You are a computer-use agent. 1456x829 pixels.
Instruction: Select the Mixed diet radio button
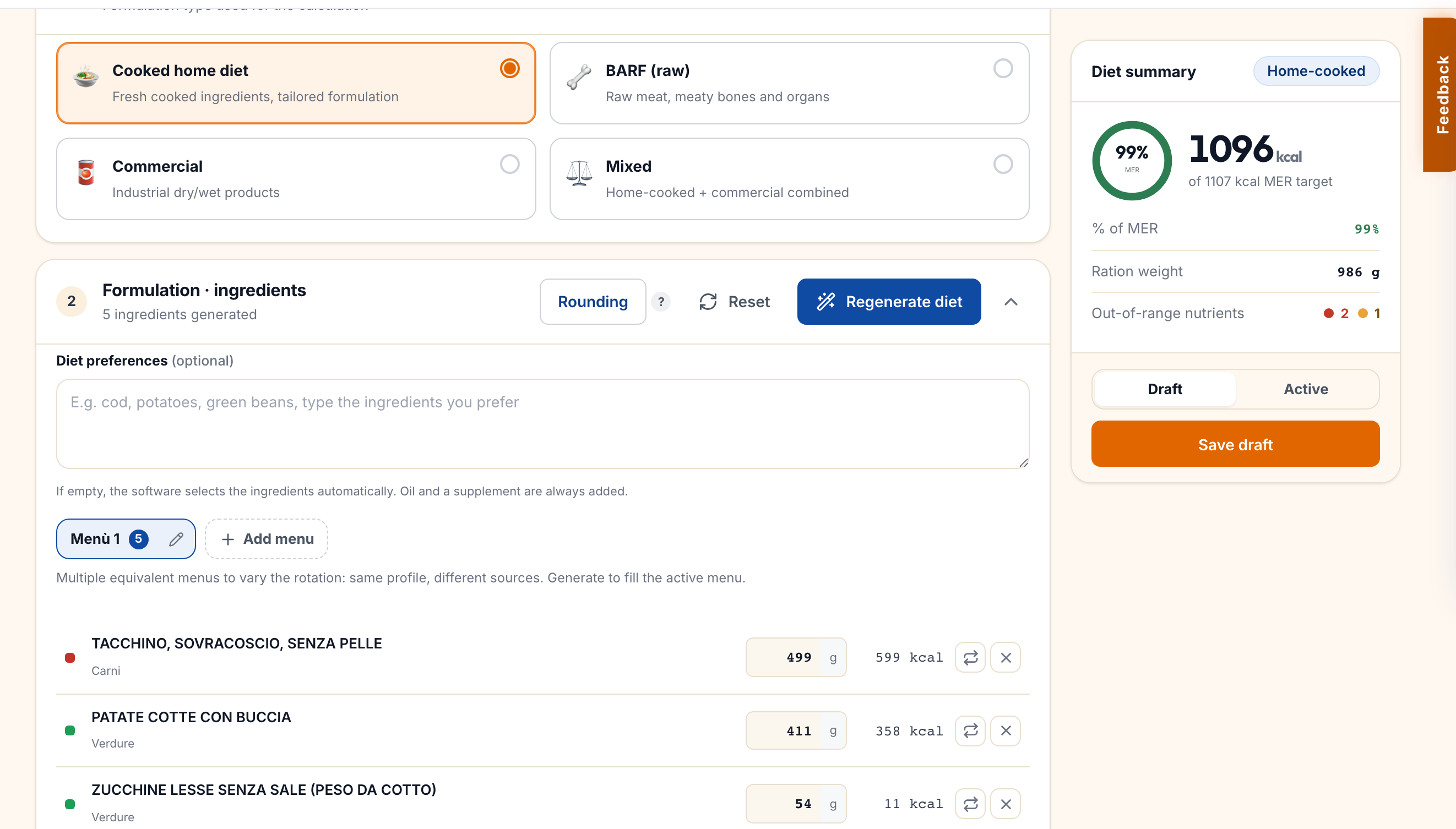(x=1003, y=164)
